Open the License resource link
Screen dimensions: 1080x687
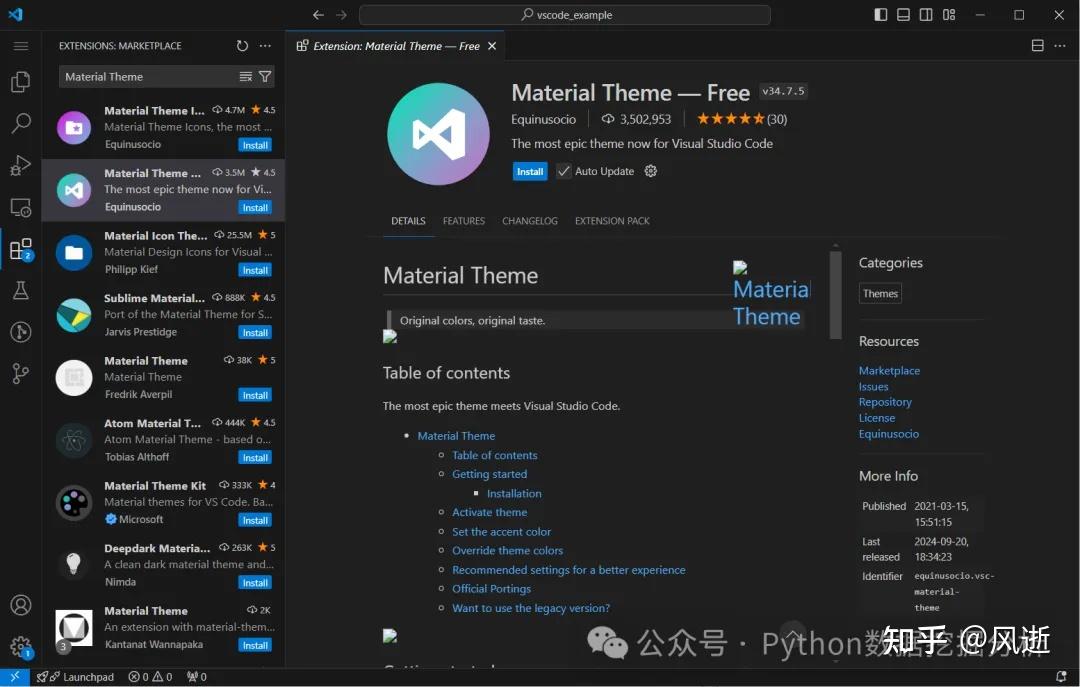[x=877, y=418]
